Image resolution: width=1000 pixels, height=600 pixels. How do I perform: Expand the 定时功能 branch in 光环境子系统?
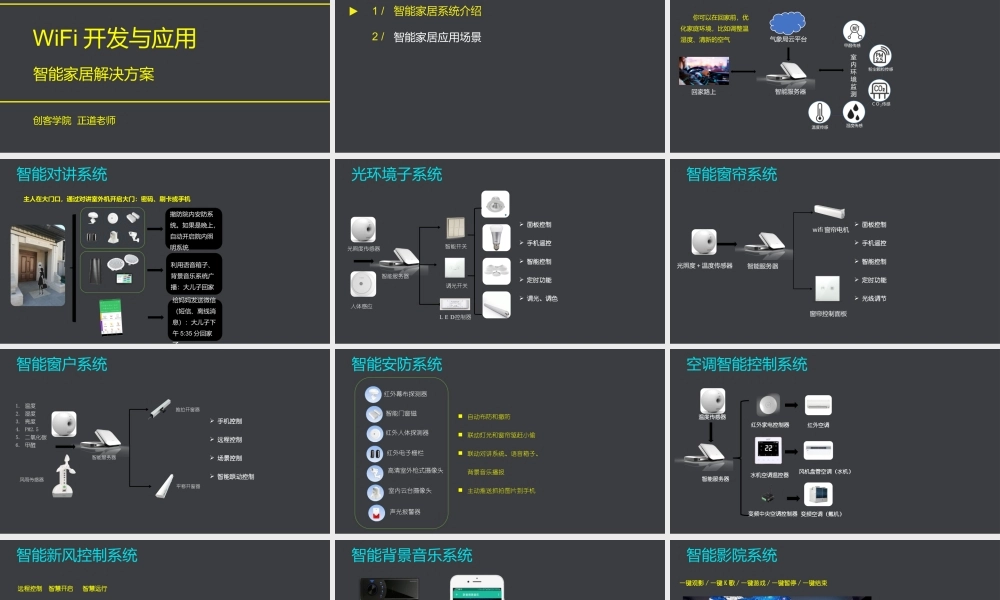pyautogui.click(x=522, y=281)
